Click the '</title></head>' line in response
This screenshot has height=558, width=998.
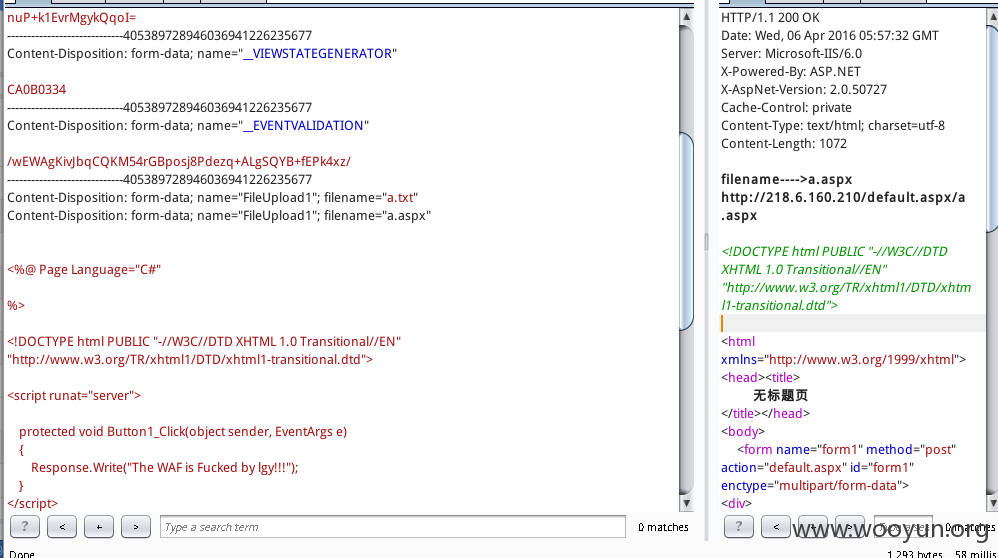pos(766,414)
